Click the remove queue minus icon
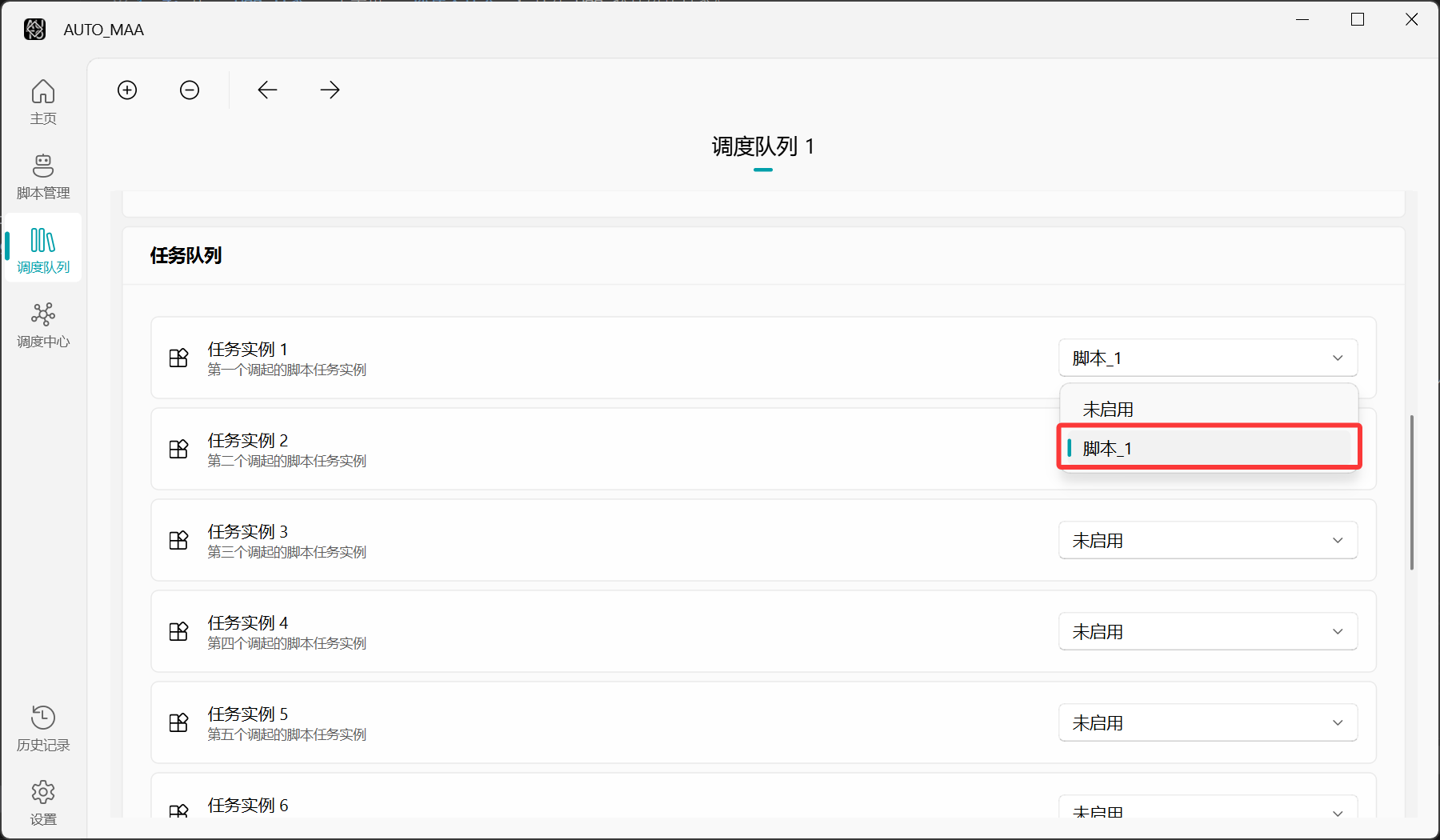Image resolution: width=1440 pixels, height=840 pixels. pyautogui.click(x=190, y=90)
